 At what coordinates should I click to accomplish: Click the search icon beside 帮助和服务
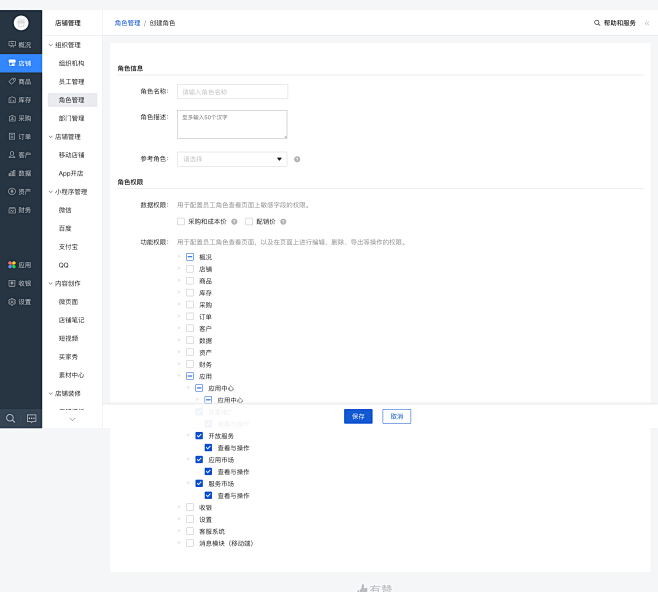pyautogui.click(x=597, y=23)
